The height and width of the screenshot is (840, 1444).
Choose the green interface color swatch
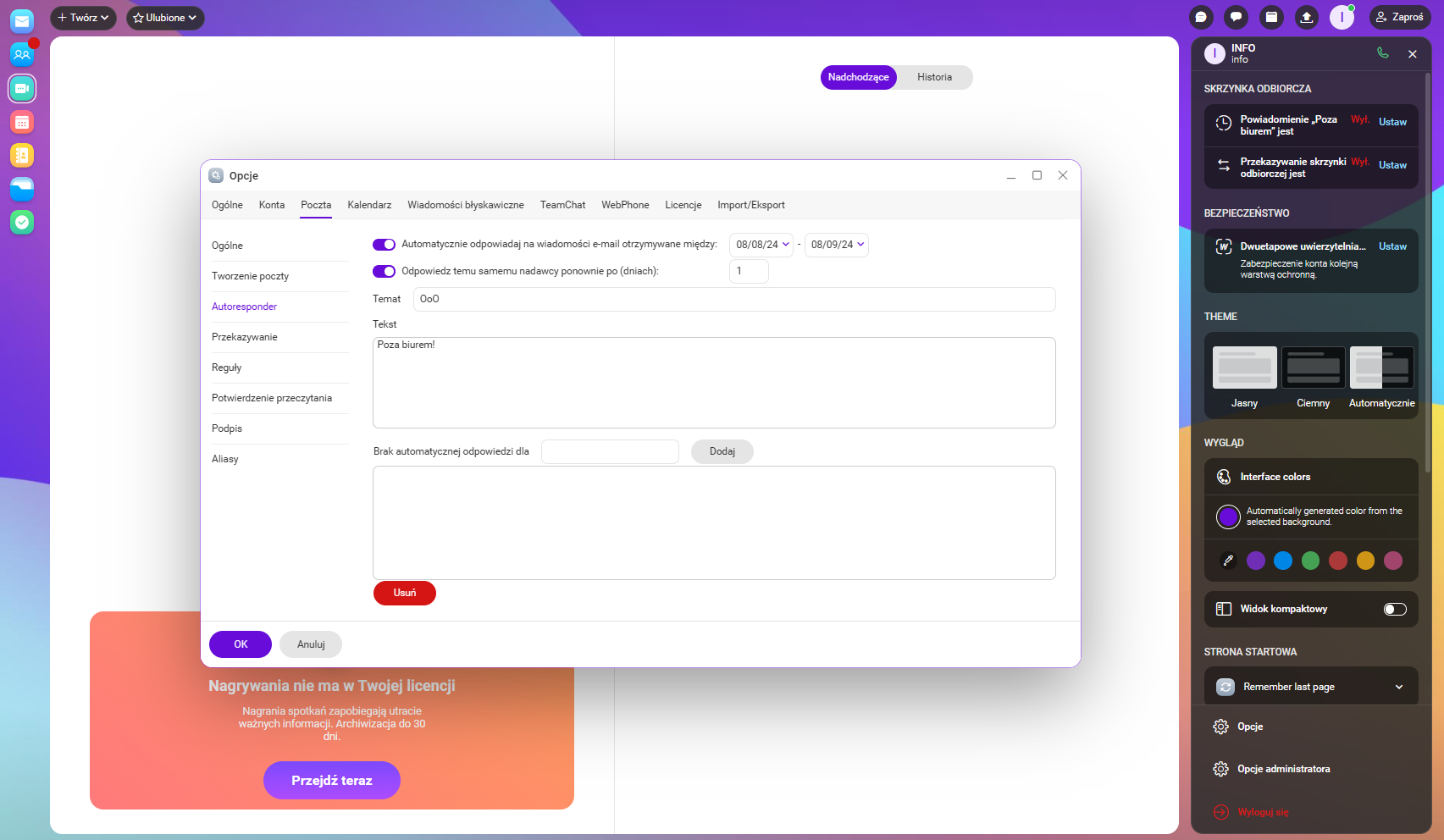1310,561
